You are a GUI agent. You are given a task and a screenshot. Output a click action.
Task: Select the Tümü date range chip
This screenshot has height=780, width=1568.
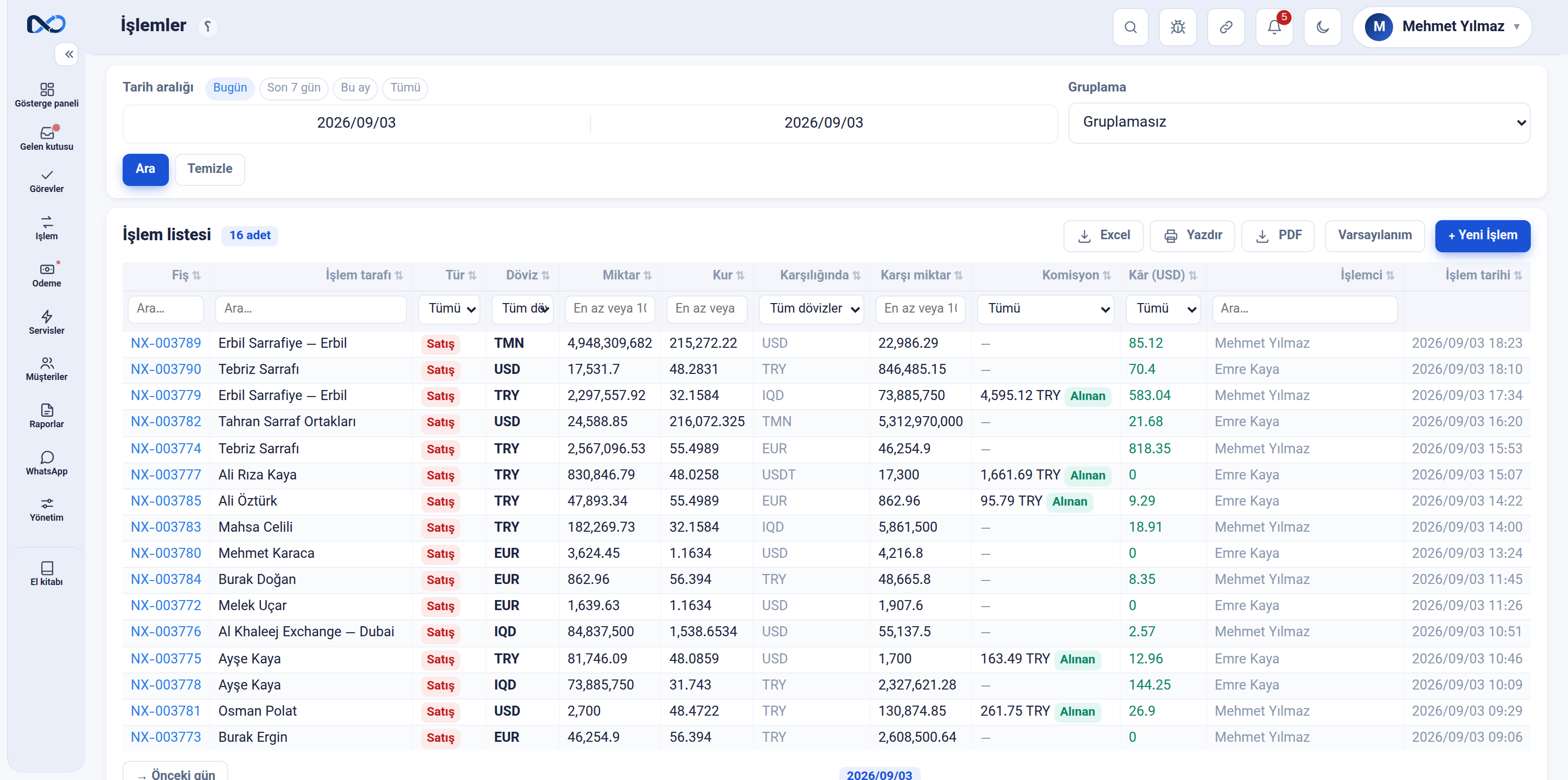[x=406, y=87]
